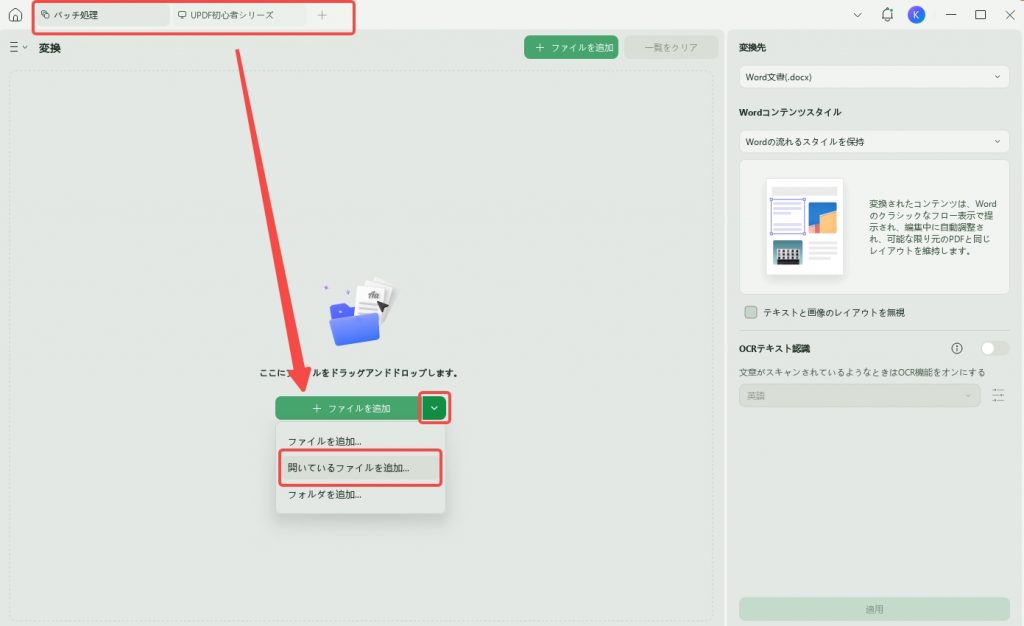Choose フォルダを追加... menu entry

tap(360, 494)
